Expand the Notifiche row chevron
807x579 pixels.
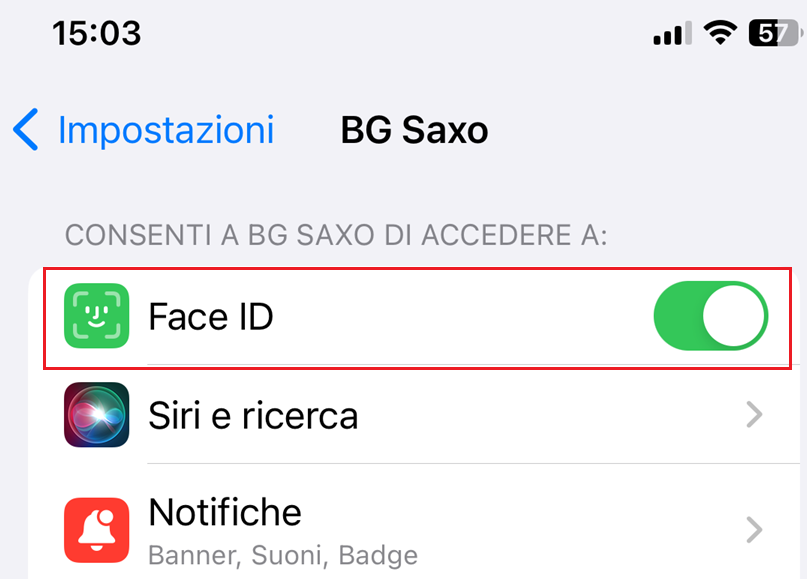755,529
